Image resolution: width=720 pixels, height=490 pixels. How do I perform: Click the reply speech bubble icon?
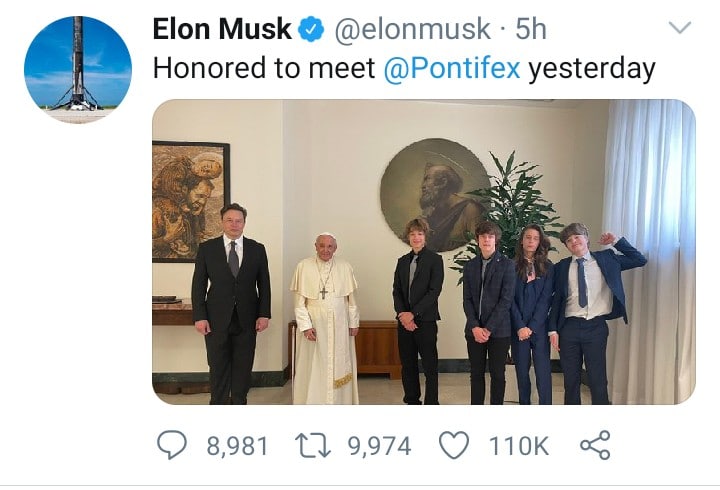pyautogui.click(x=172, y=445)
